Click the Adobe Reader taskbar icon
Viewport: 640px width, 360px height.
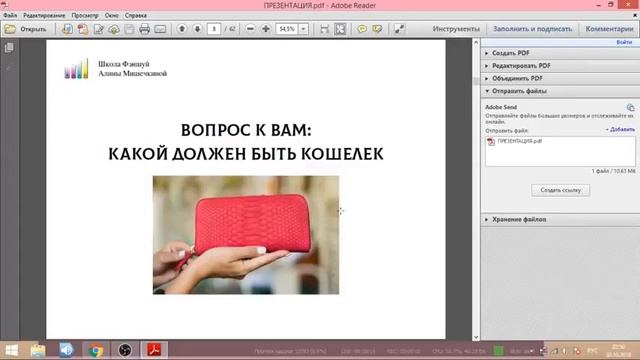pyautogui.click(x=154, y=350)
